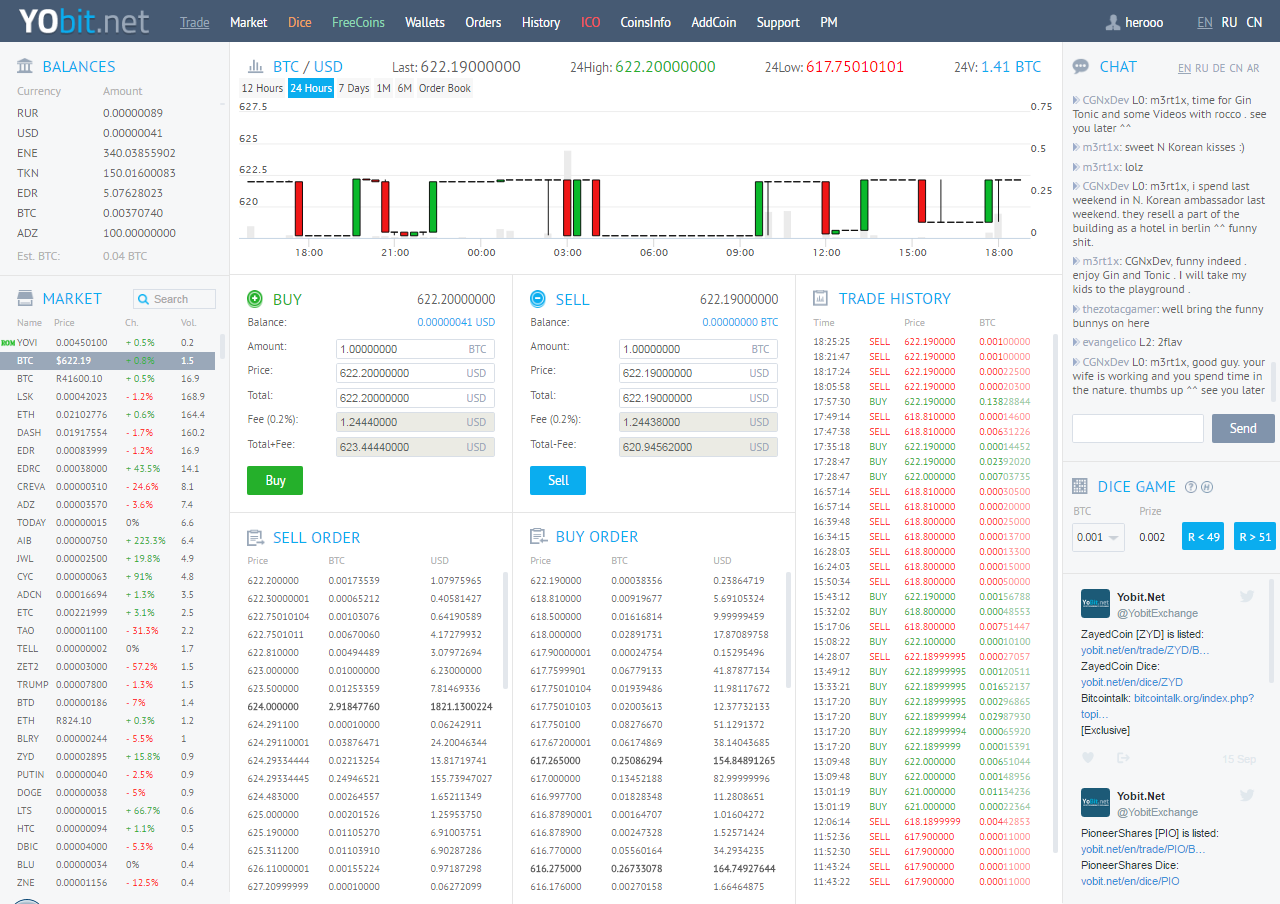Like the ZayedCoin tweet with heart icon
Screen dimensions: 1280x904
click(x=1089, y=758)
